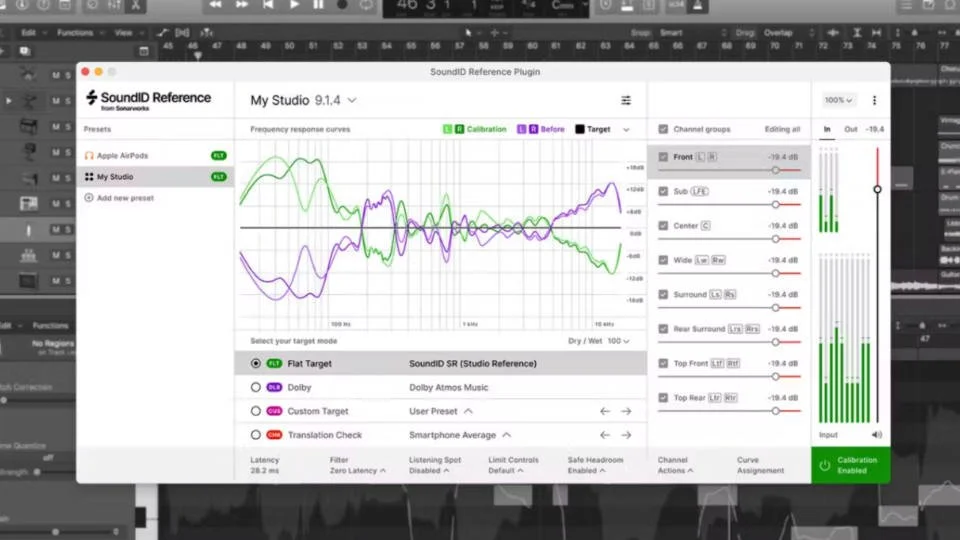The image size is (960, 540).
Task: Click the red CHK badge on Translation Check
Action: pyautogui.click(x=274, y=435)
